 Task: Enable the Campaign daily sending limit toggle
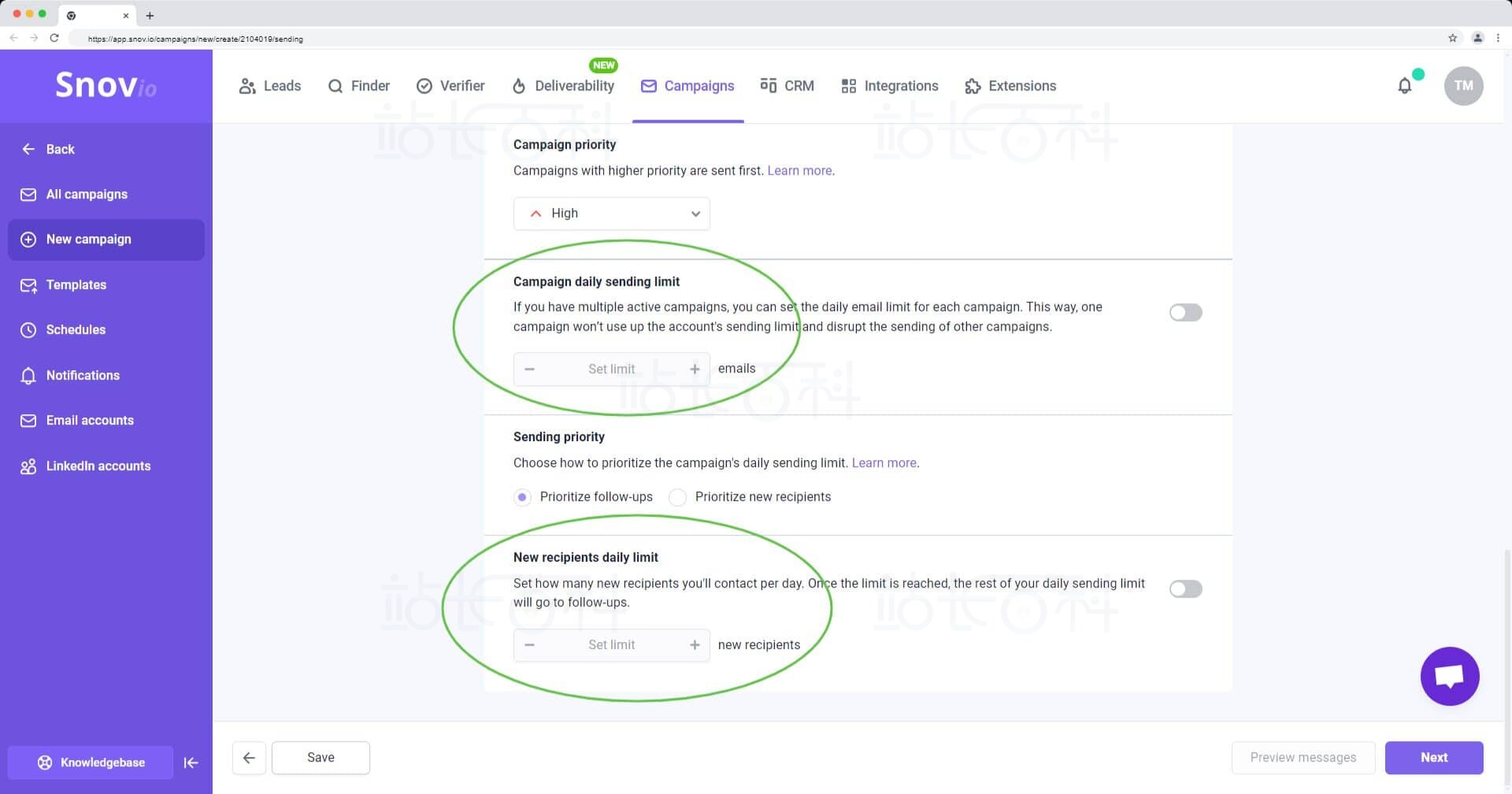tap(1185, 313)
